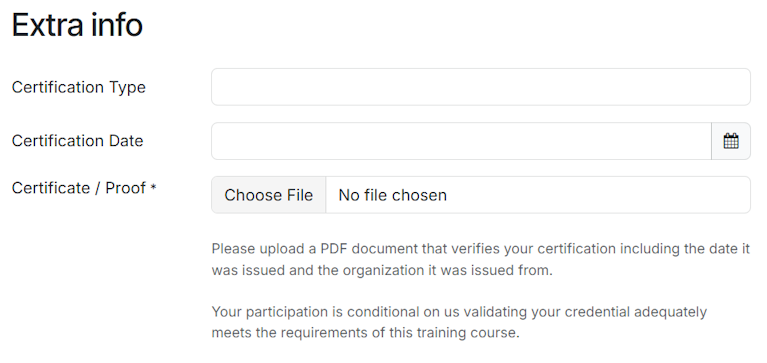
Task: Click the Certification Type label
Action: pos(79,87)
